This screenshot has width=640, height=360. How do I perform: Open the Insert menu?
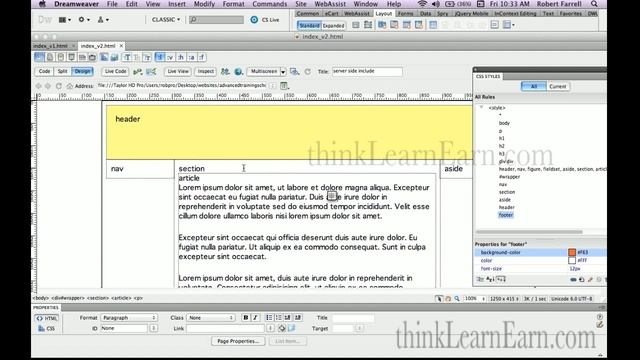point(177,4)
